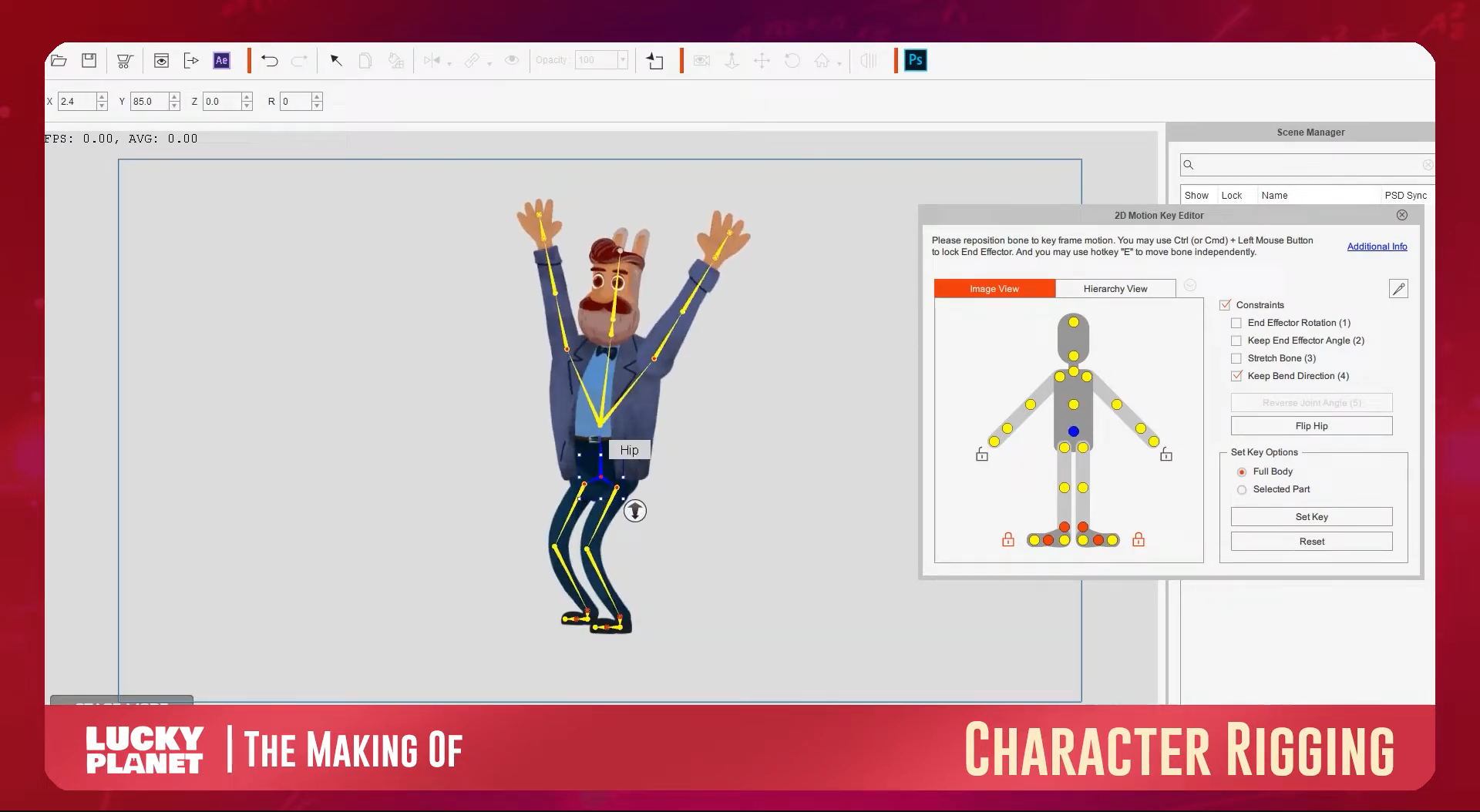Image resolution: width=1480 pixels, height=812 pixels.
Task: Click the Save project icon
Action: click(x=89, y=60)
